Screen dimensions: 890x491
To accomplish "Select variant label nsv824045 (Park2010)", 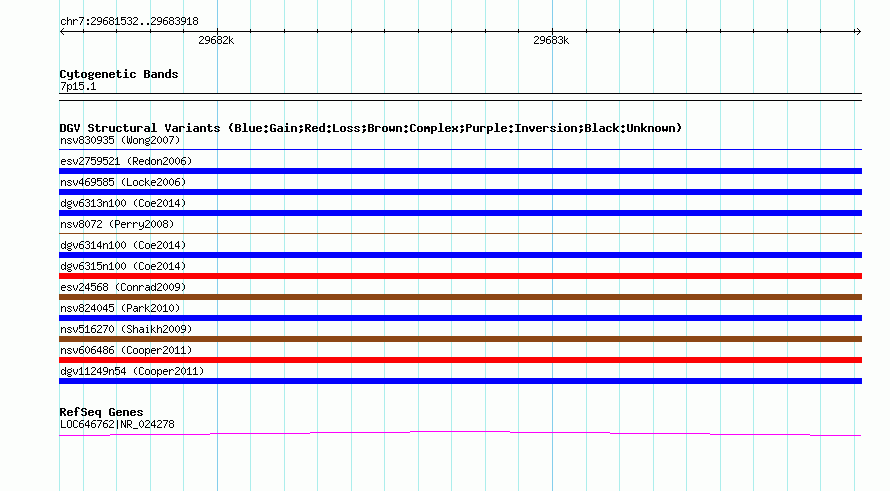I will (120, 308).
